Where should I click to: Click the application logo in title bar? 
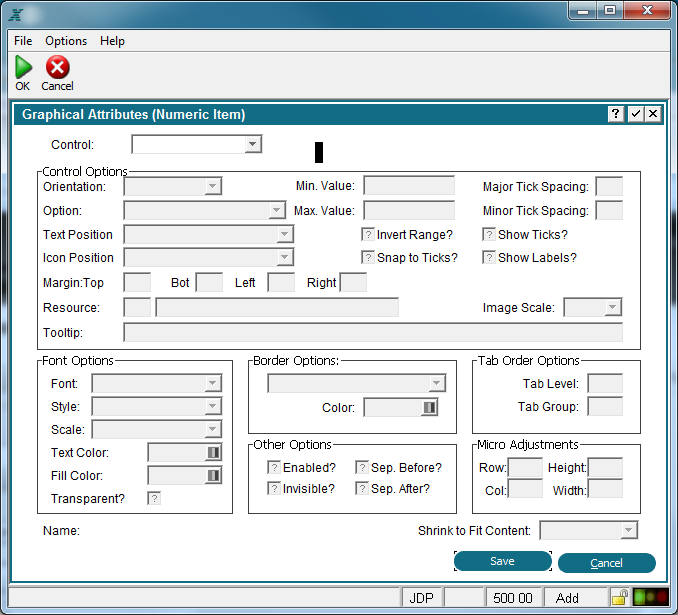coord(16,15)
